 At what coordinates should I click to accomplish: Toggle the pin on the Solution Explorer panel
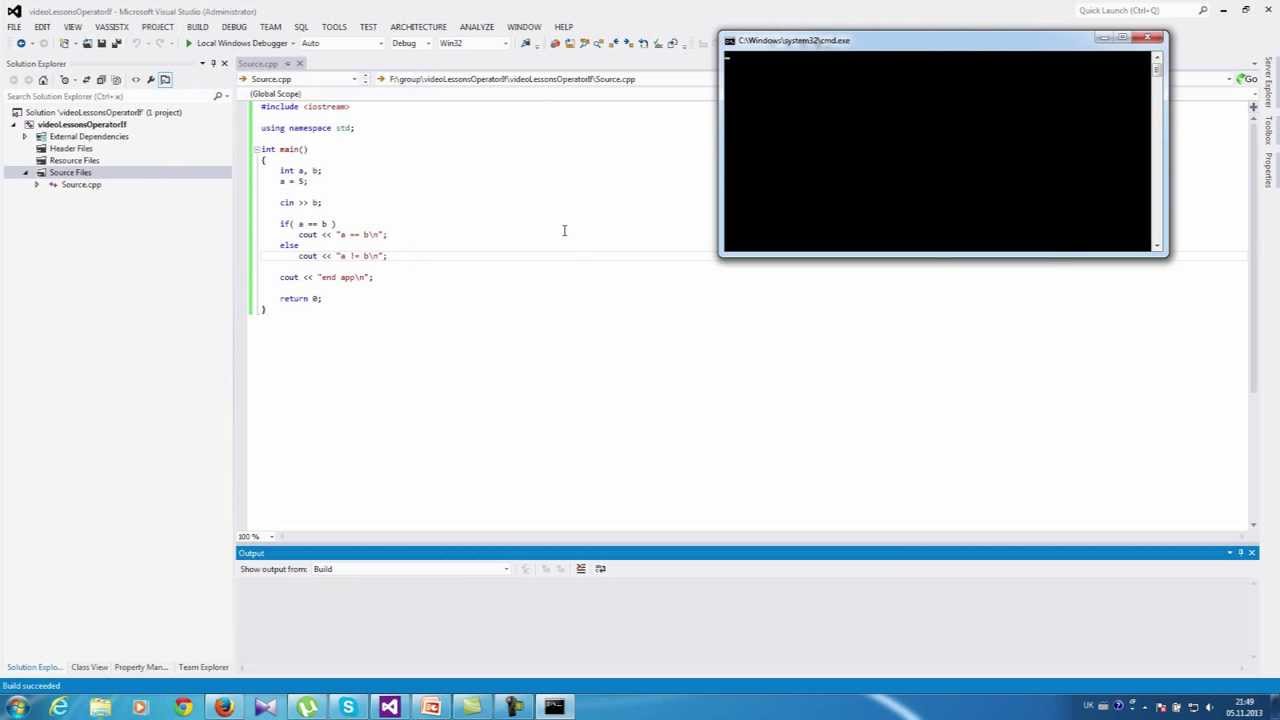[x=213, y=63]
